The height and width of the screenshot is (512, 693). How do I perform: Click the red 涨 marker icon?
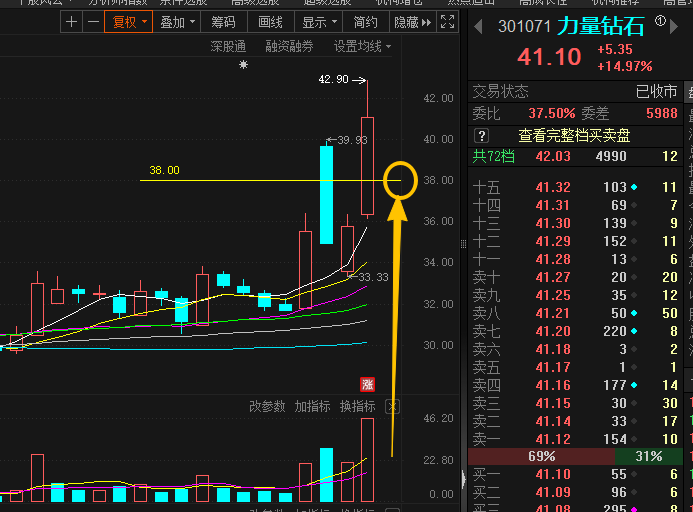pyautogui.click(x=367, y=384)
